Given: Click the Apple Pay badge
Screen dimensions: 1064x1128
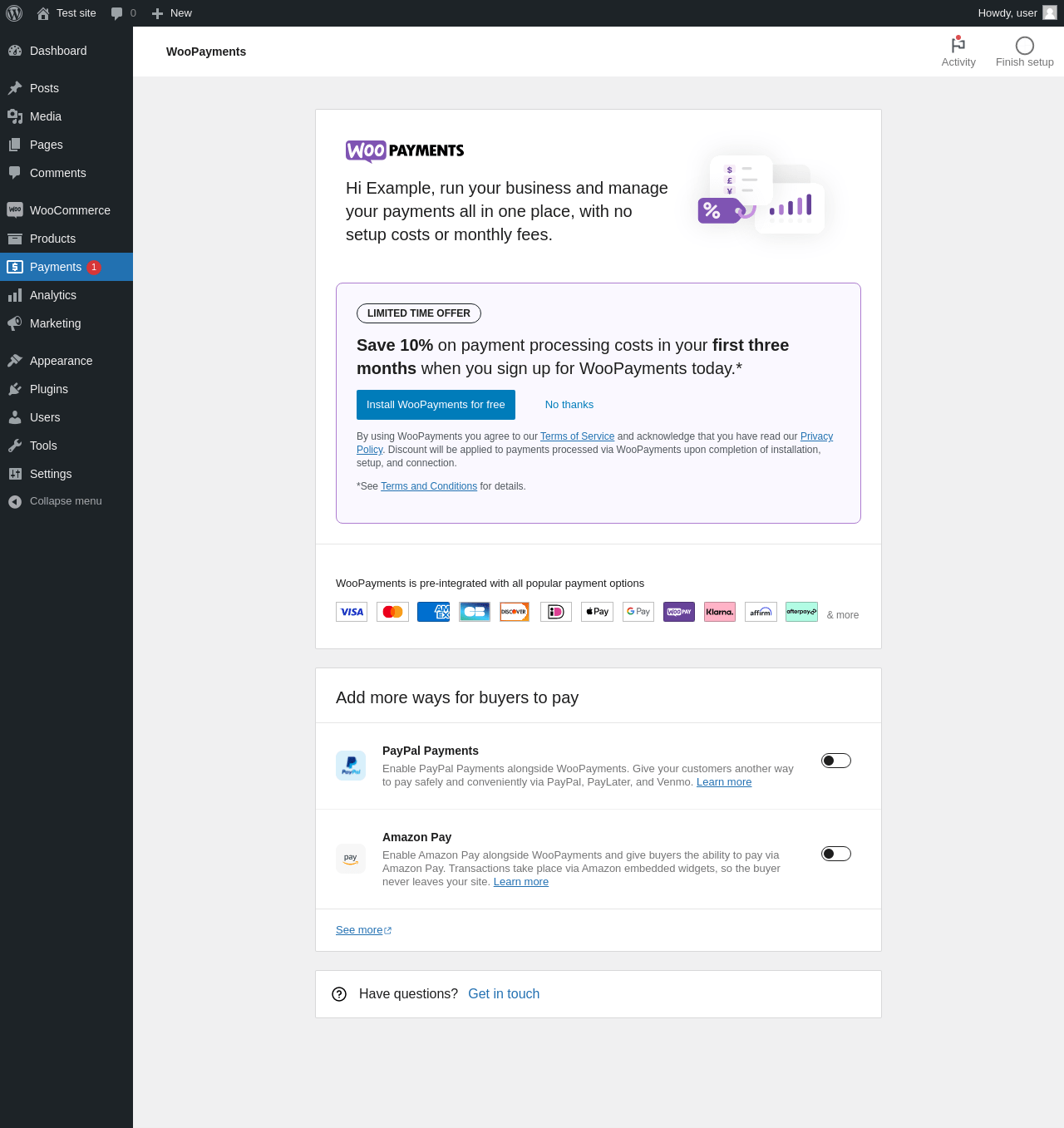Looking at the screenshot, I should tap(597, 612).
